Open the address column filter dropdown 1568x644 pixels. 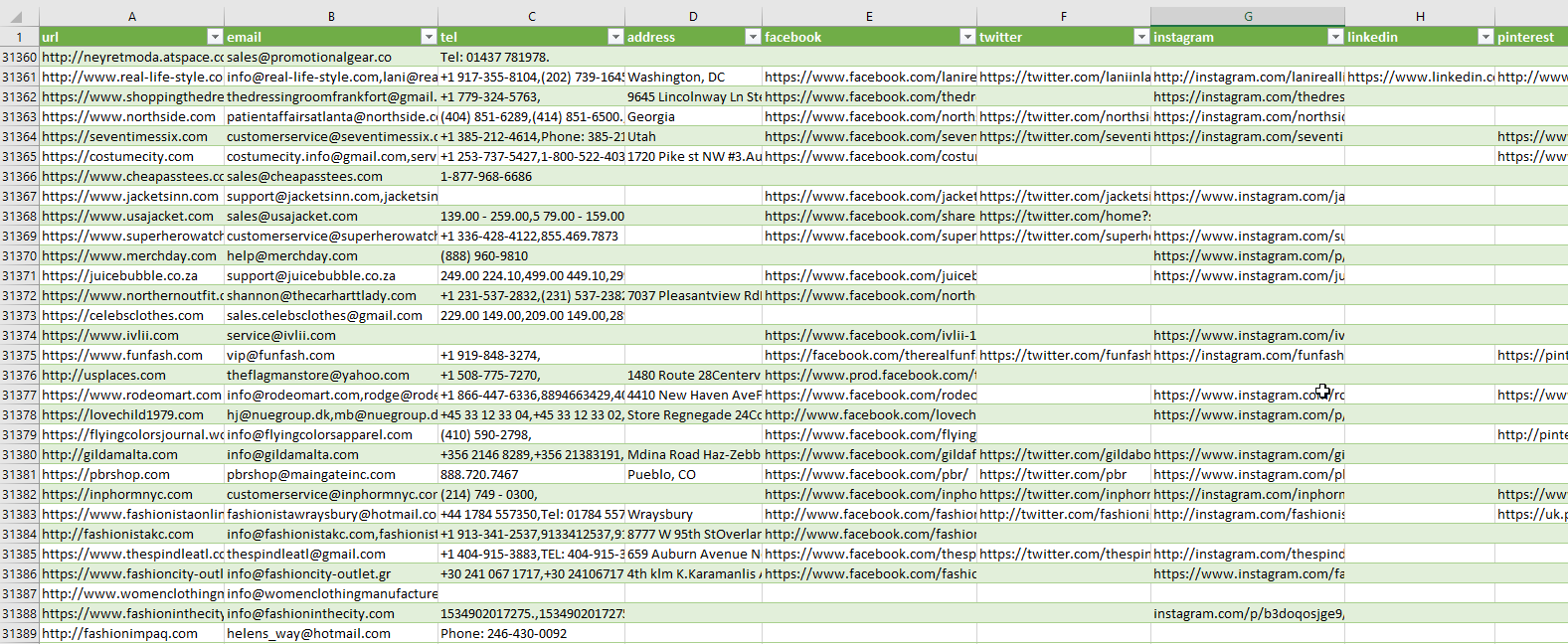coord(753,37)
